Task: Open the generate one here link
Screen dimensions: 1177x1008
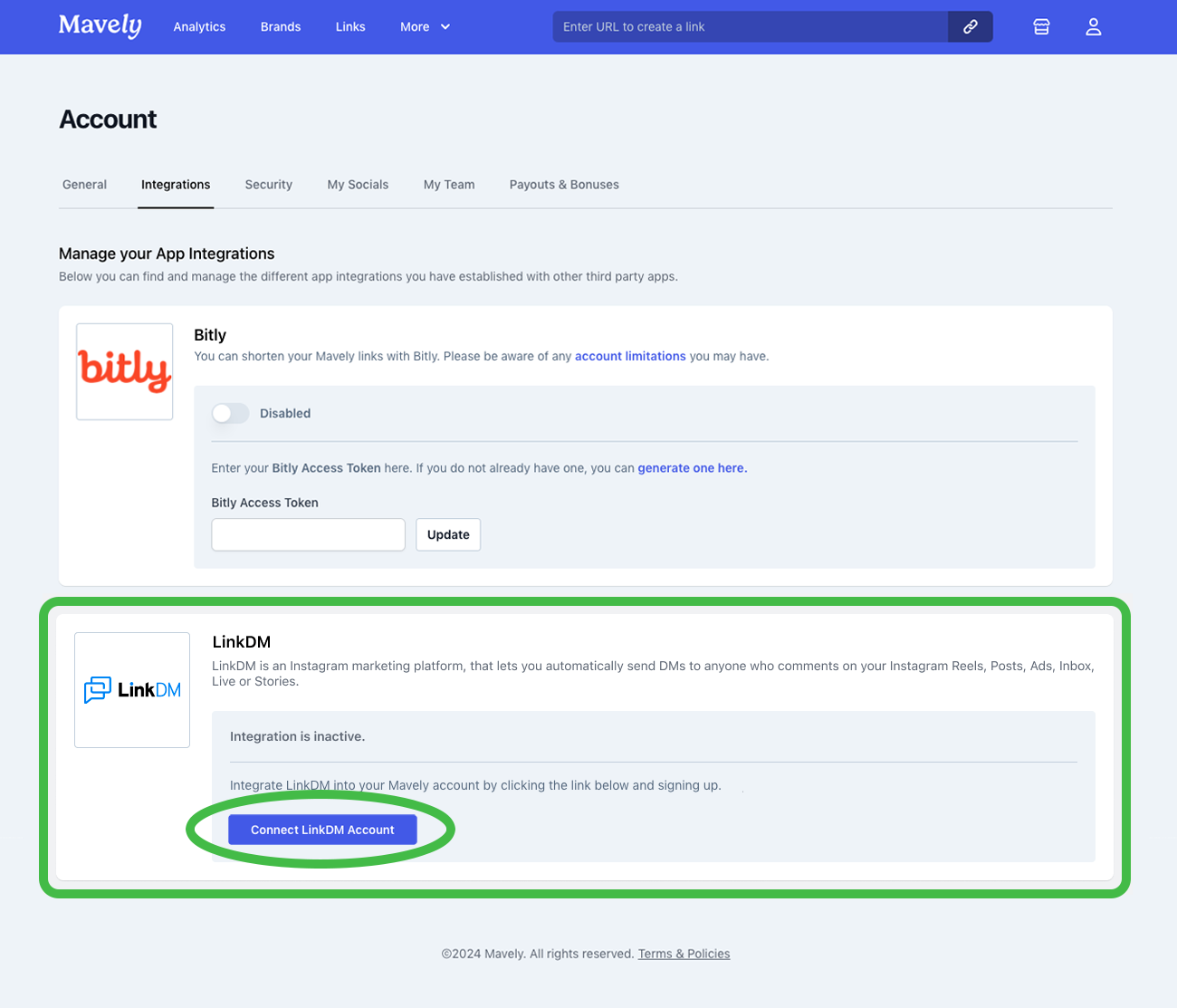Action: coord(693,468)
